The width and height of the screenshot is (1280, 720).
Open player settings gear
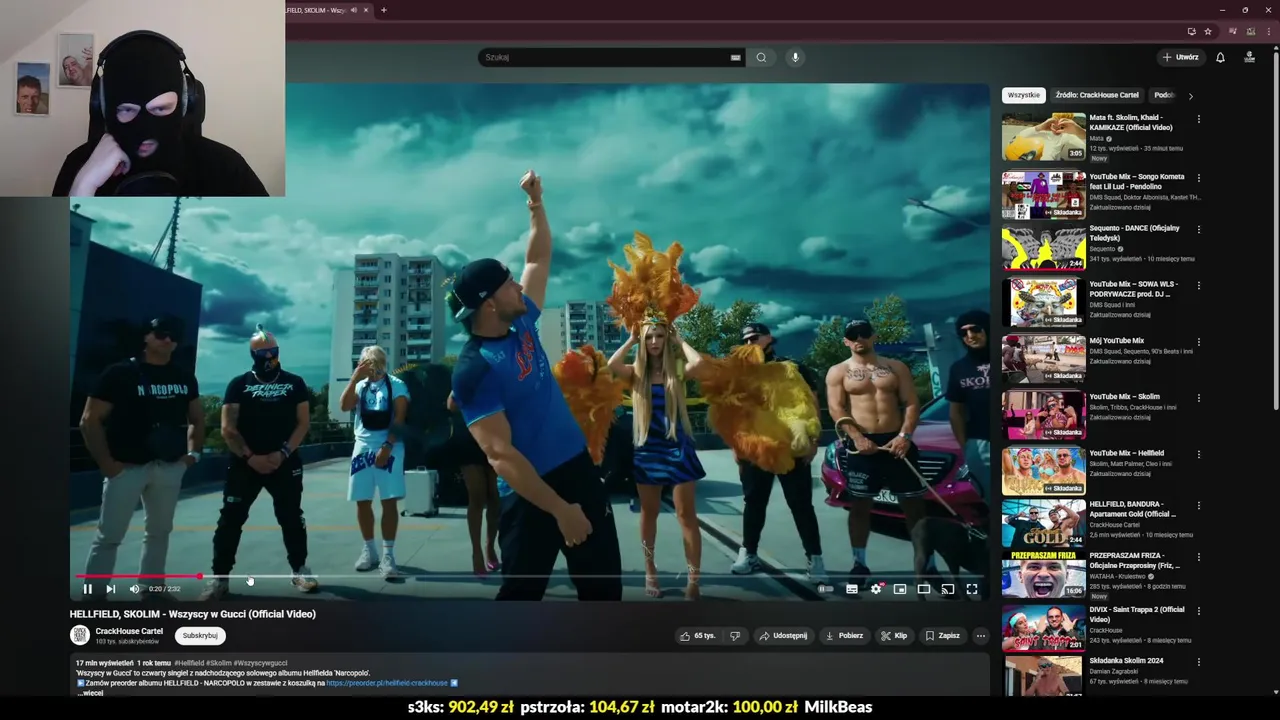click(876, 589)
